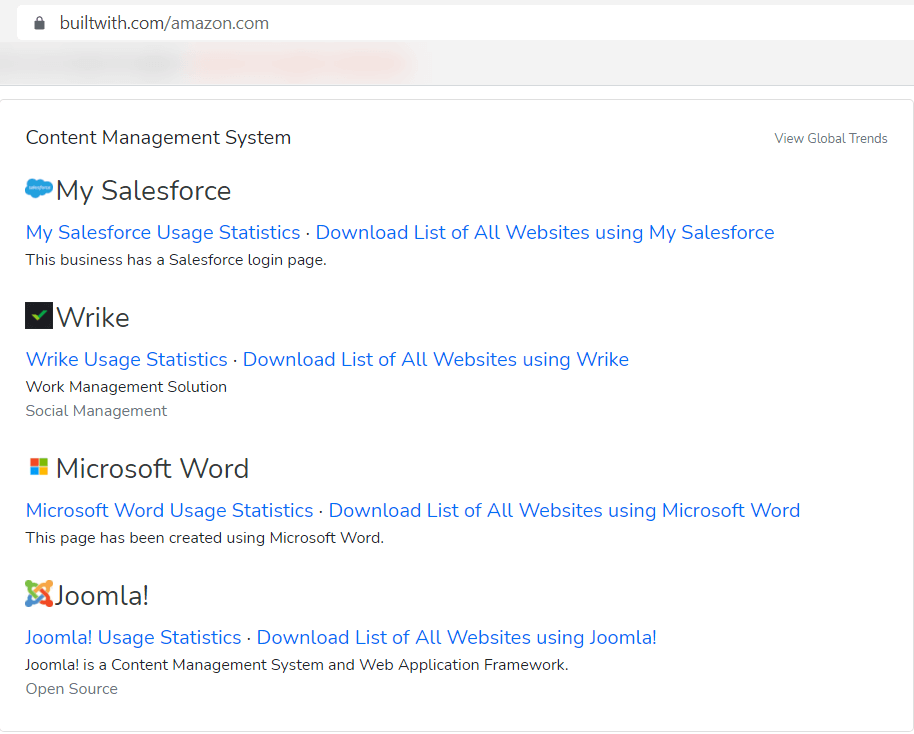
Task: Click the Social Management category tag
Action: click(x=96, y=411)
